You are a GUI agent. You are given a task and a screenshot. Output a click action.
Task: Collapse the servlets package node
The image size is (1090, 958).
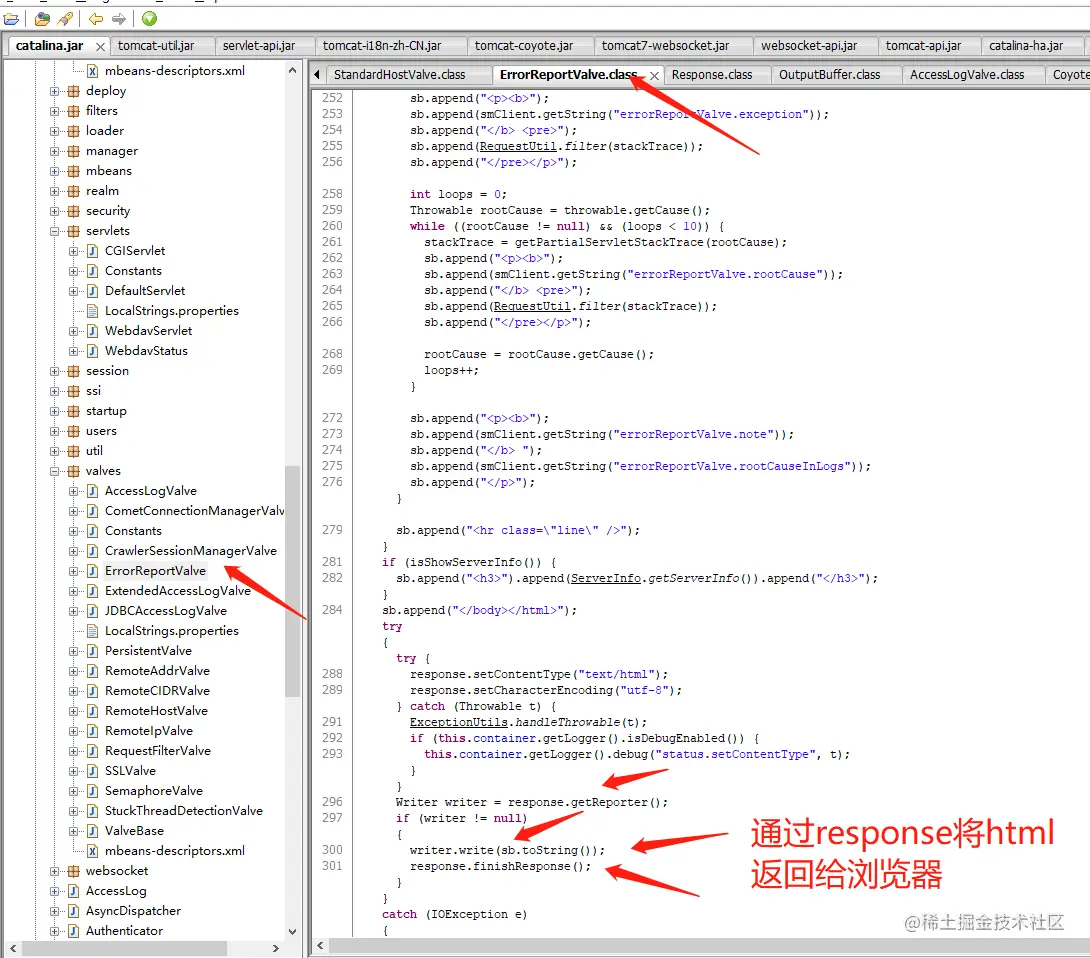[x=55, y=230]
